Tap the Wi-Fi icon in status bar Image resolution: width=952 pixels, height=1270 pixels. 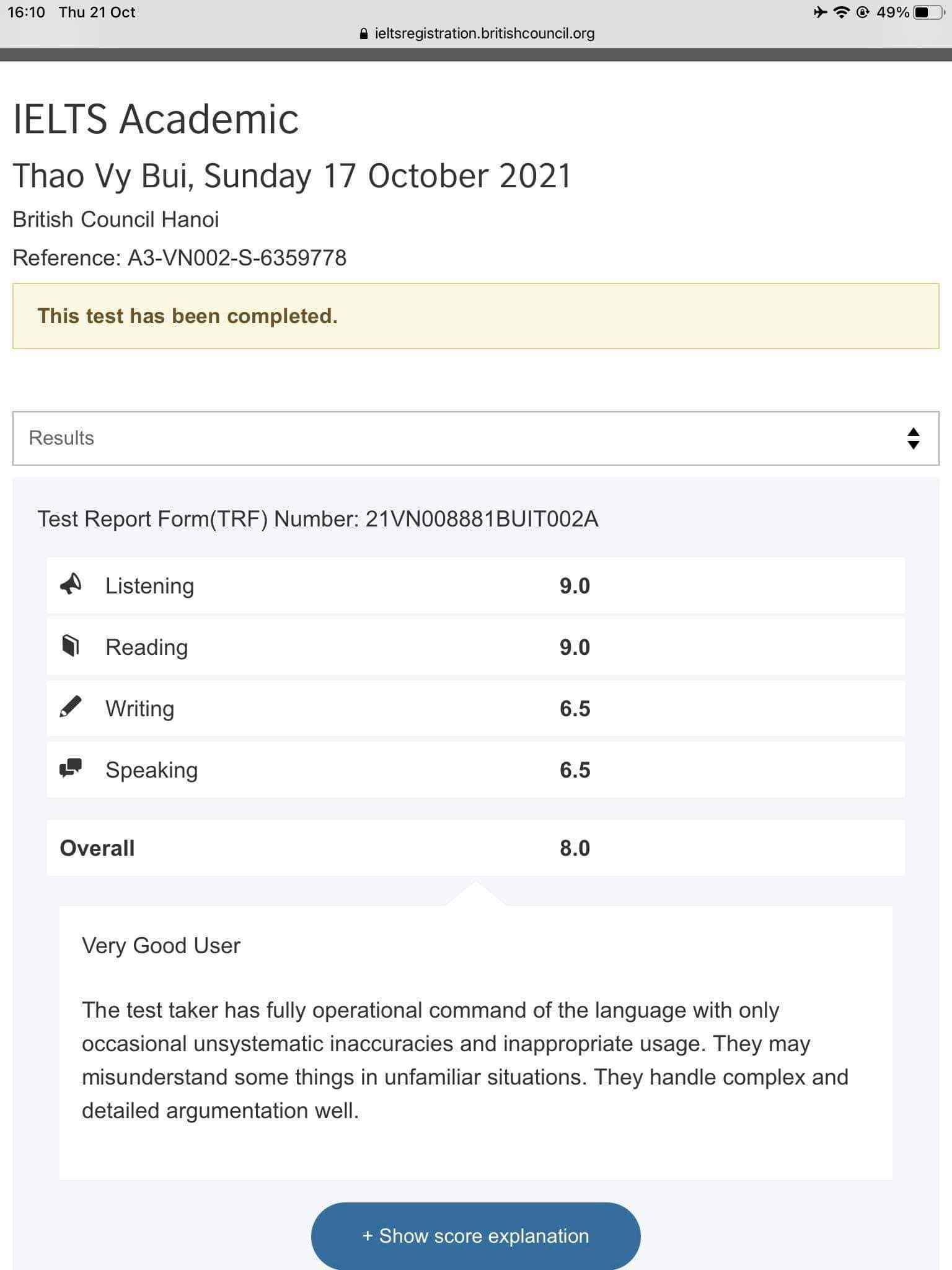841,12
